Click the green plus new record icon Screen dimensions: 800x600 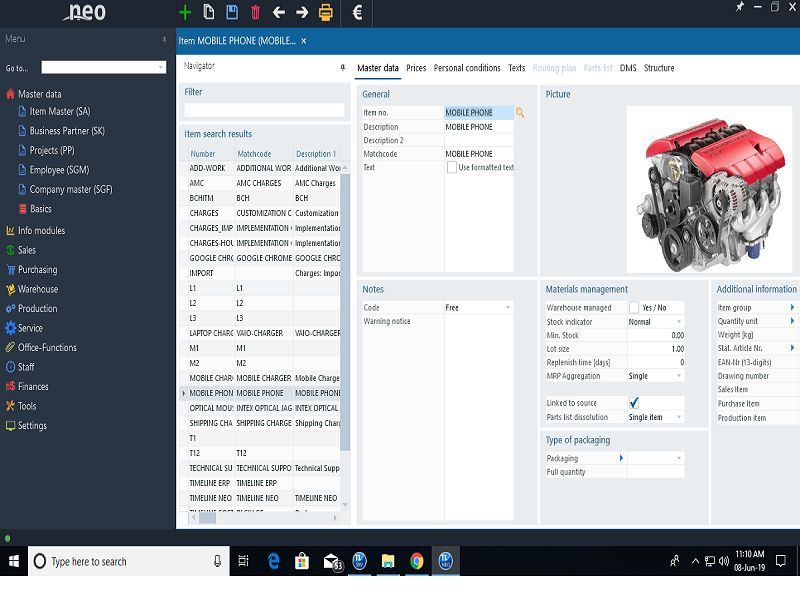[x=185, y=12]
